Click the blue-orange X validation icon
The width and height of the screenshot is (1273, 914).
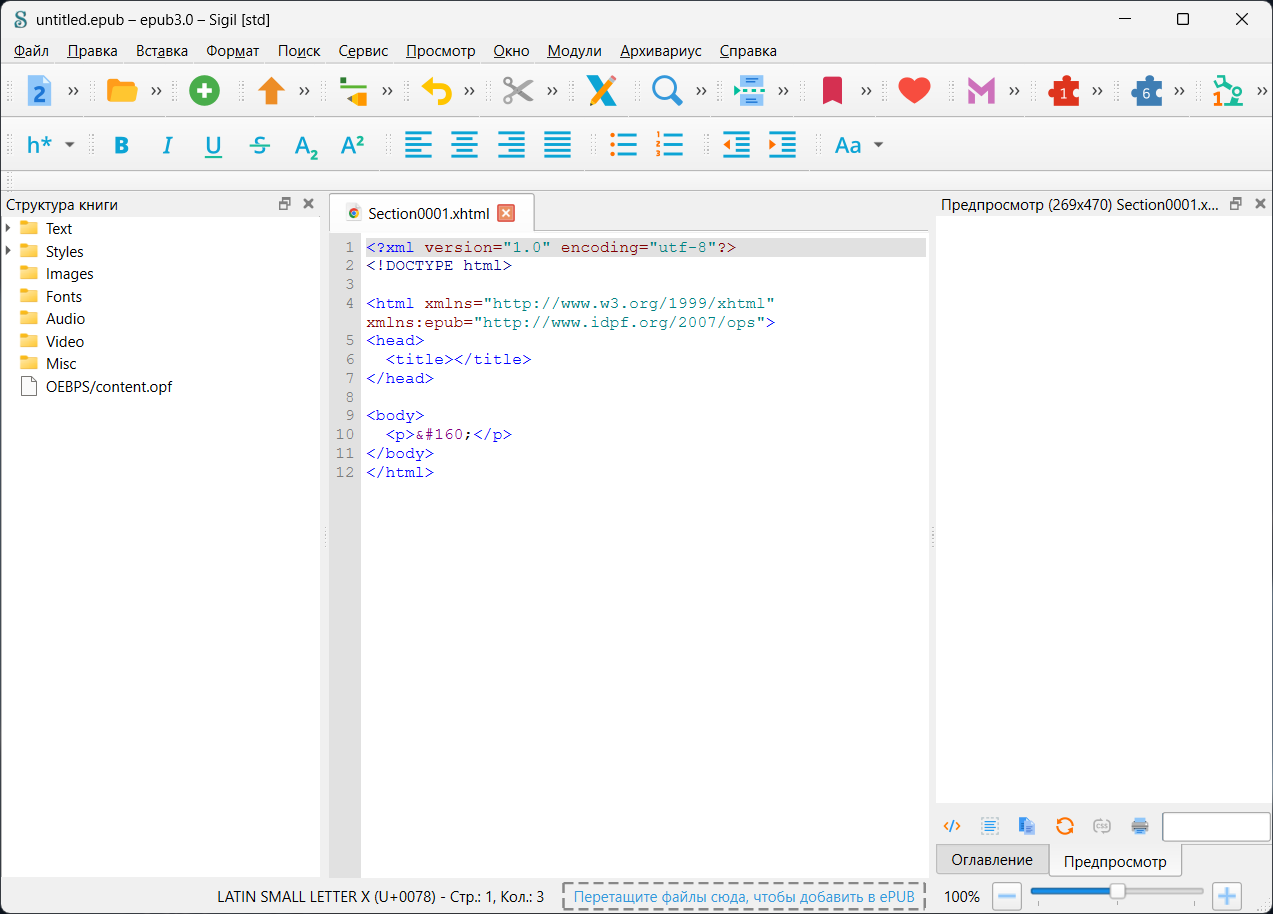[601, 91]
